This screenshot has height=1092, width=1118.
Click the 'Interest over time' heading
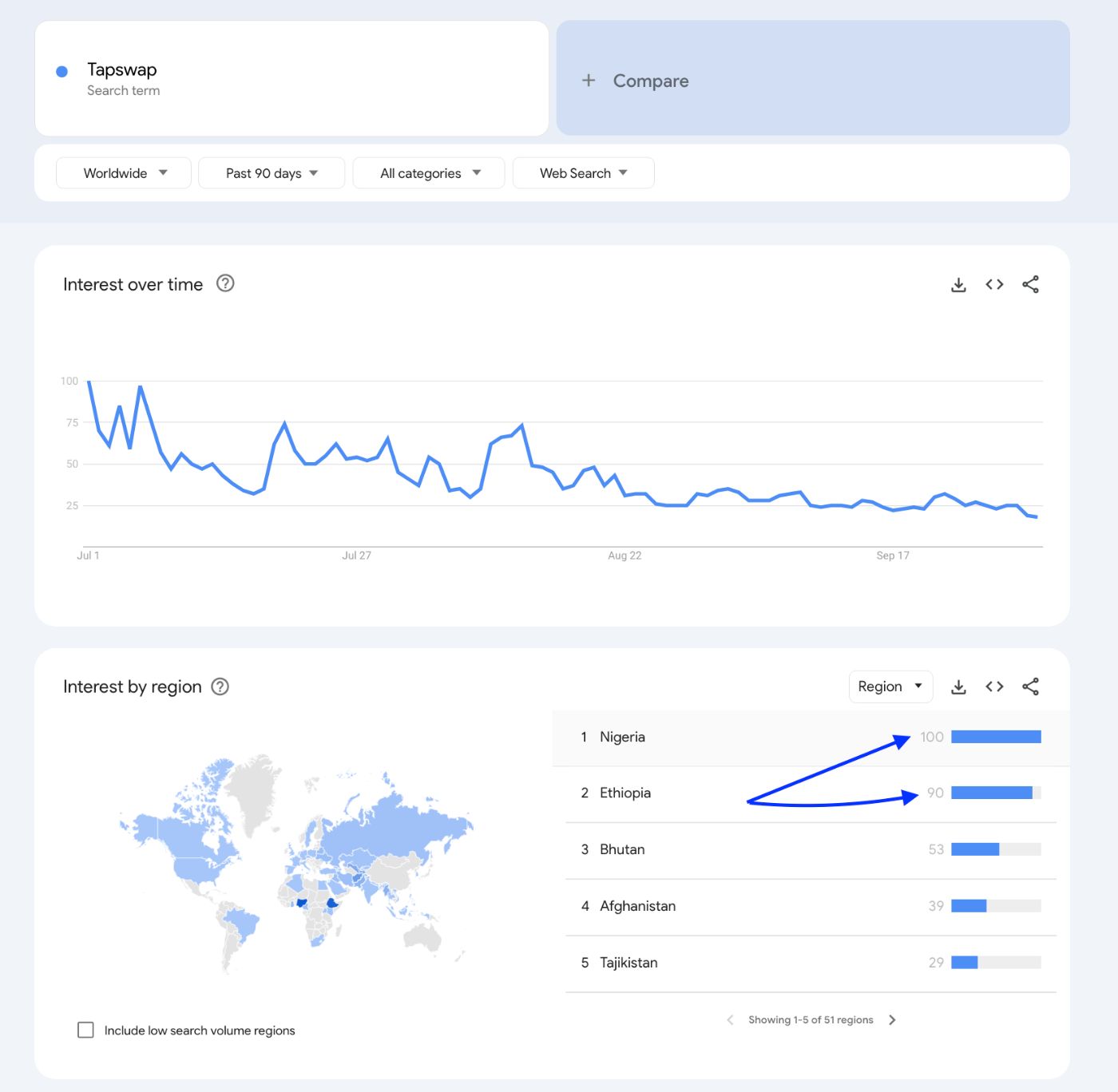click(x=133, y=285)
